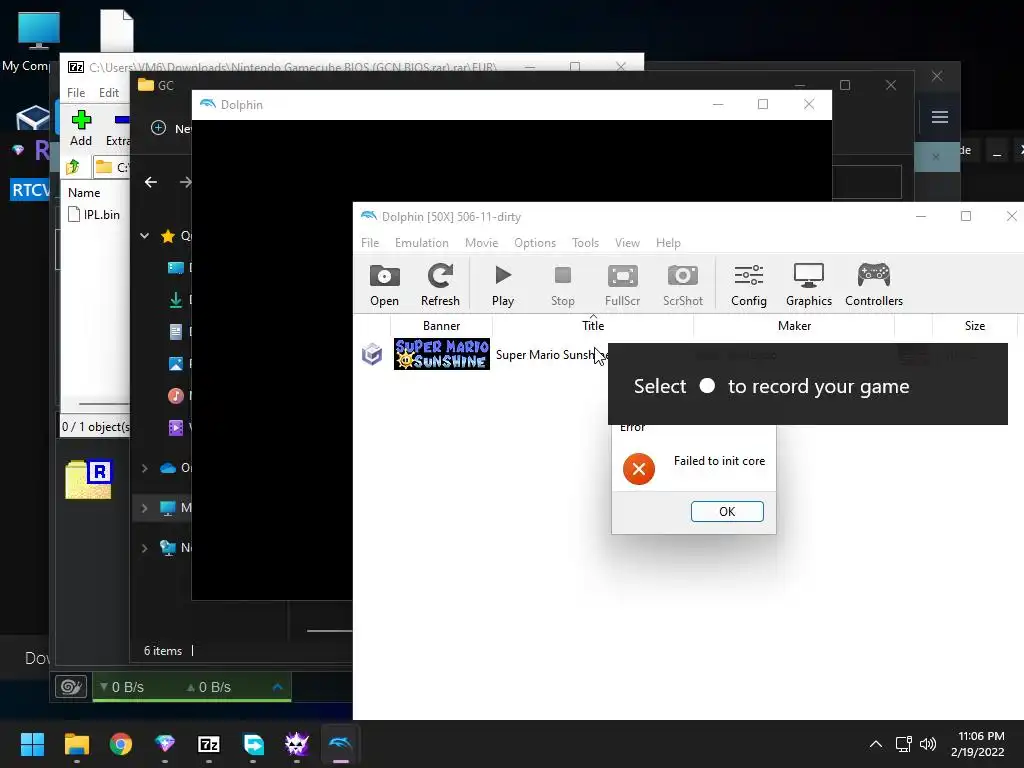Viewport: 1024px width, 768px height.
Task: Click Name column header in 7-Zip
Action: pyautogui.click(x=84, y=193)
